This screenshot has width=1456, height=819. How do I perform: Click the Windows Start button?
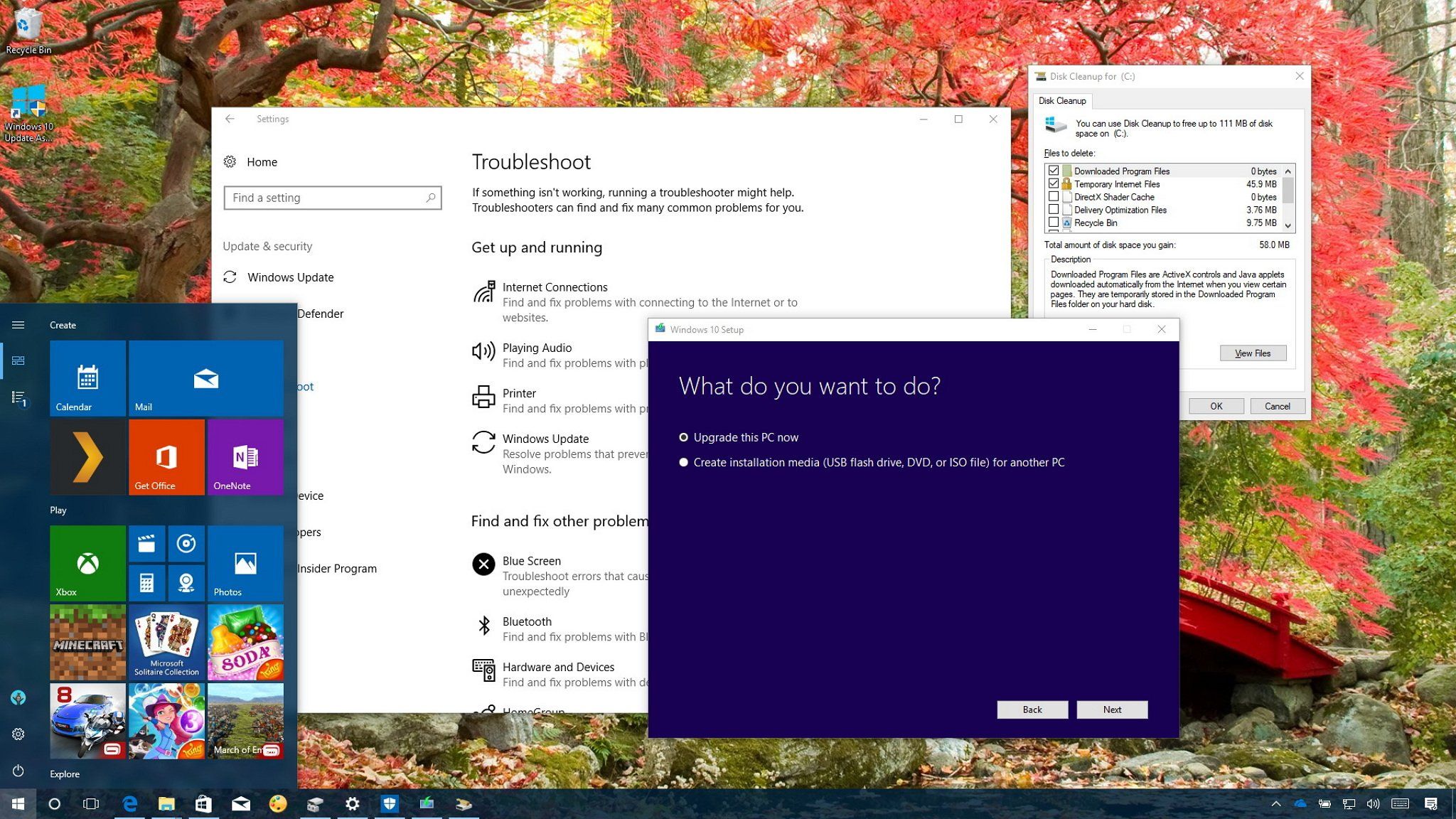pyautogui.click(x=18, y=804)
